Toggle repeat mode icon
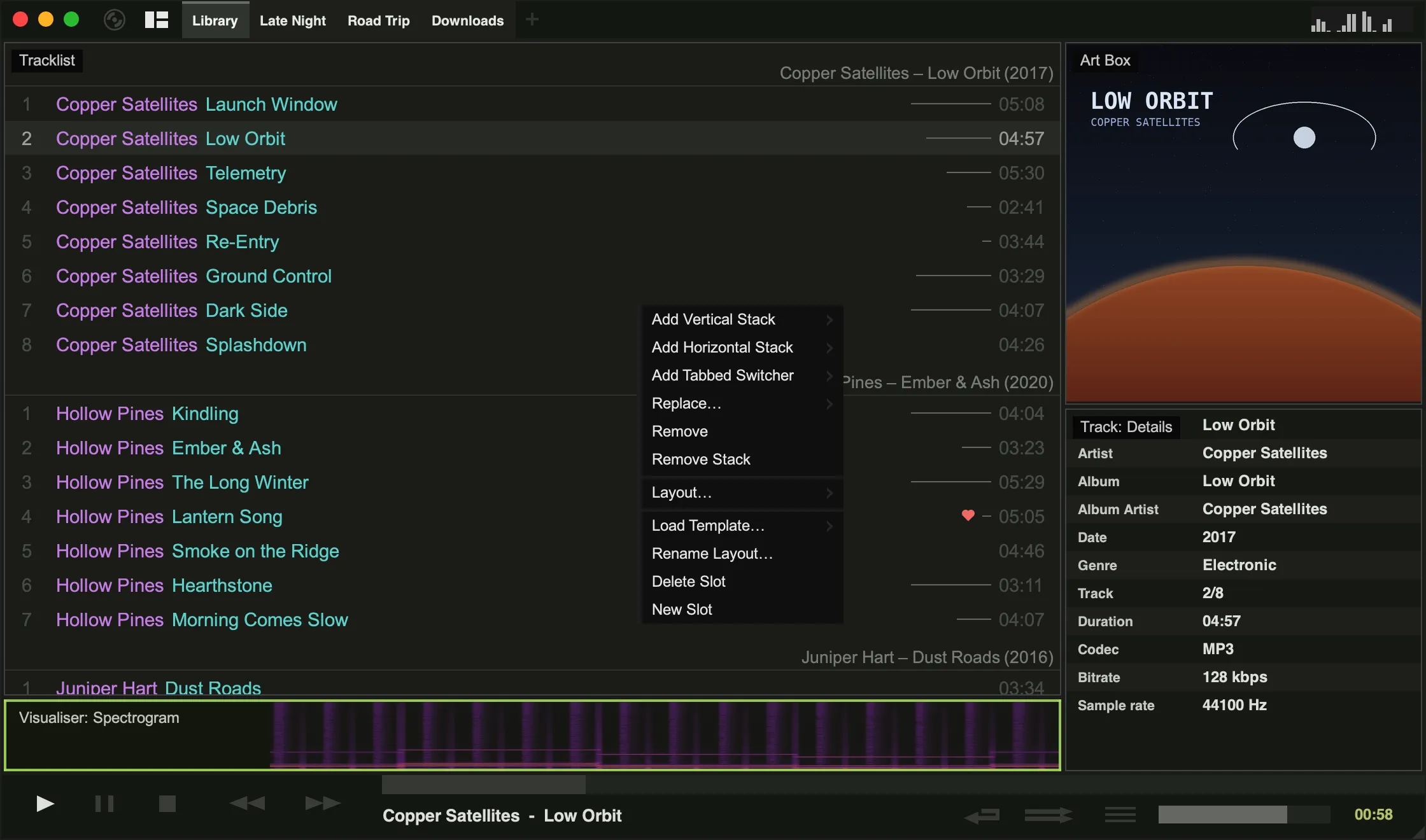Image resolution: width=1426 pixels, height=840 pixels. 982,815
